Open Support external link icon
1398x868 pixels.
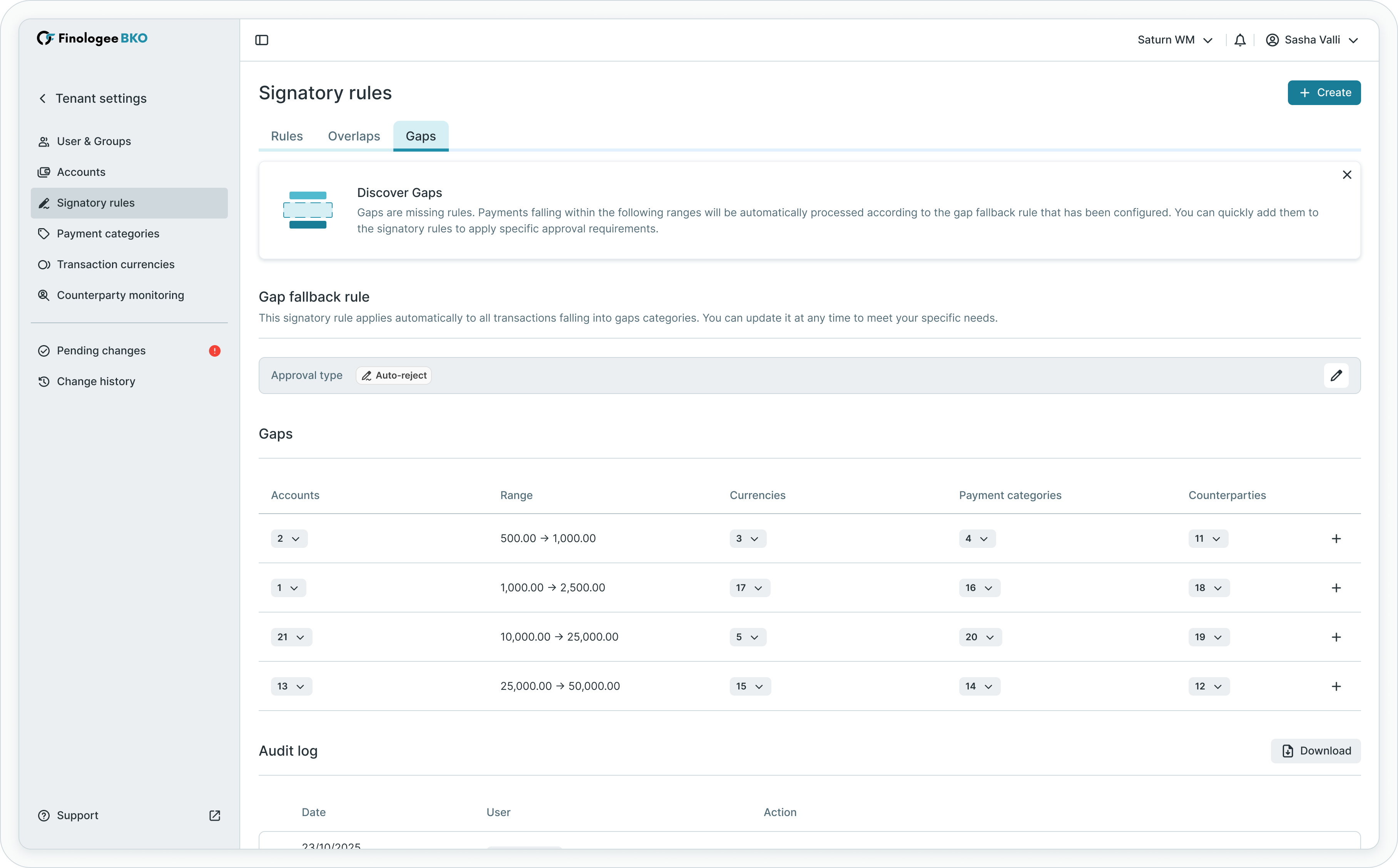[215, 816]
